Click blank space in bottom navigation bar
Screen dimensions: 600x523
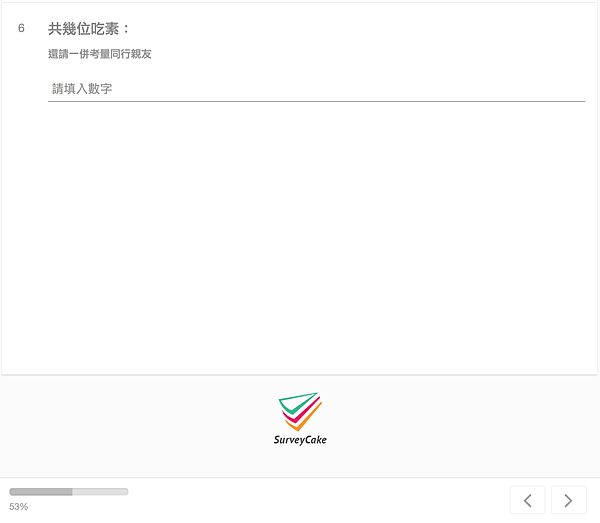click(318, 500)
